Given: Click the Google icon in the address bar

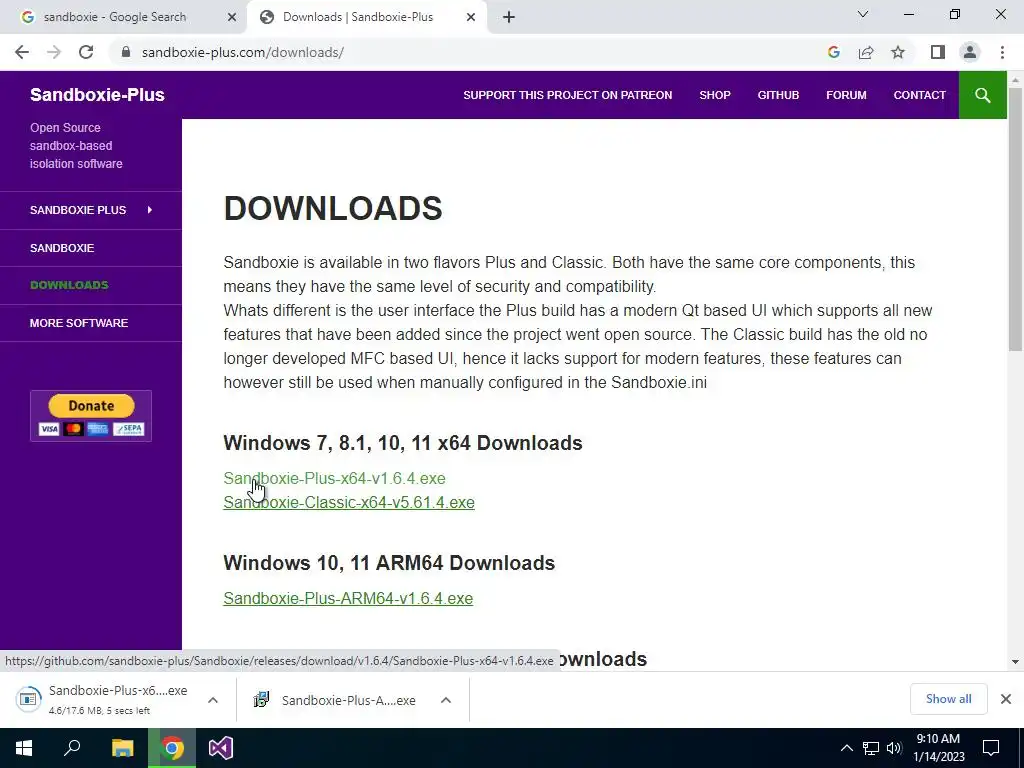Looking at the screenshot, I should 833,52.
